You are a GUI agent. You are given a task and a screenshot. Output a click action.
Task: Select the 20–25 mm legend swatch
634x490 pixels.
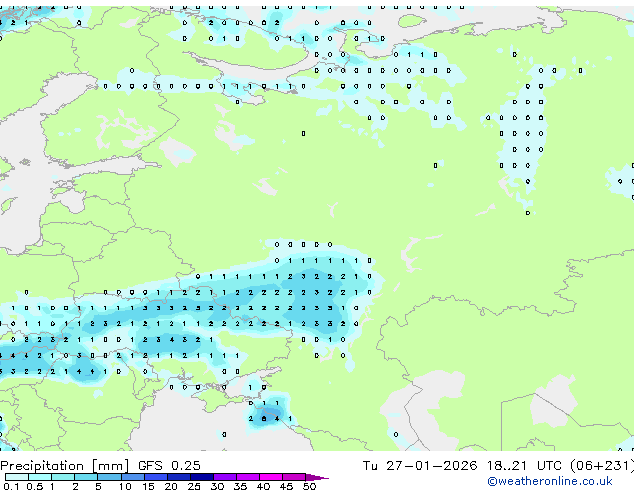pos(179,477)
